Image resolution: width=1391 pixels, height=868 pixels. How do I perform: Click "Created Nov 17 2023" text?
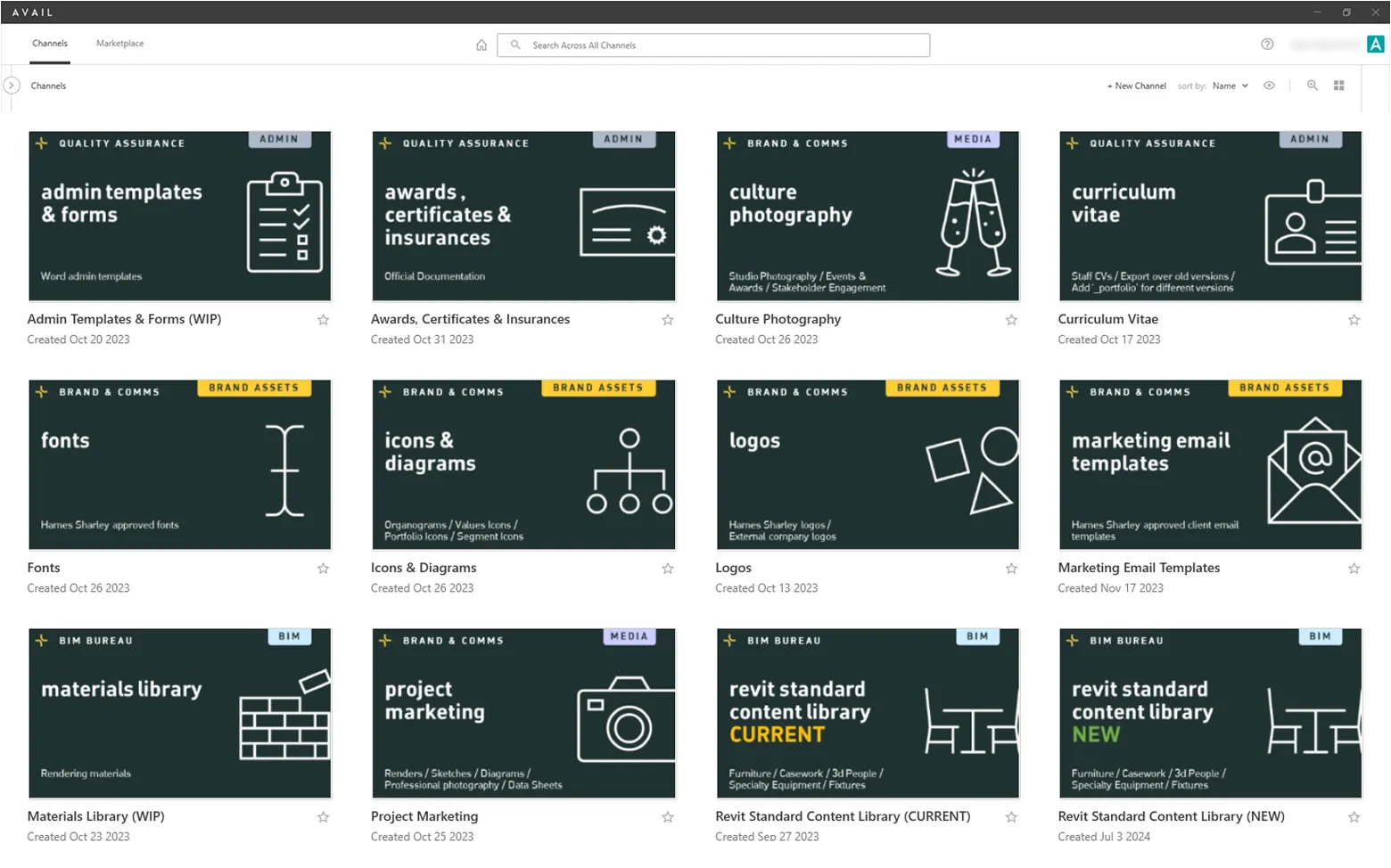click(x=1110, y=588)
